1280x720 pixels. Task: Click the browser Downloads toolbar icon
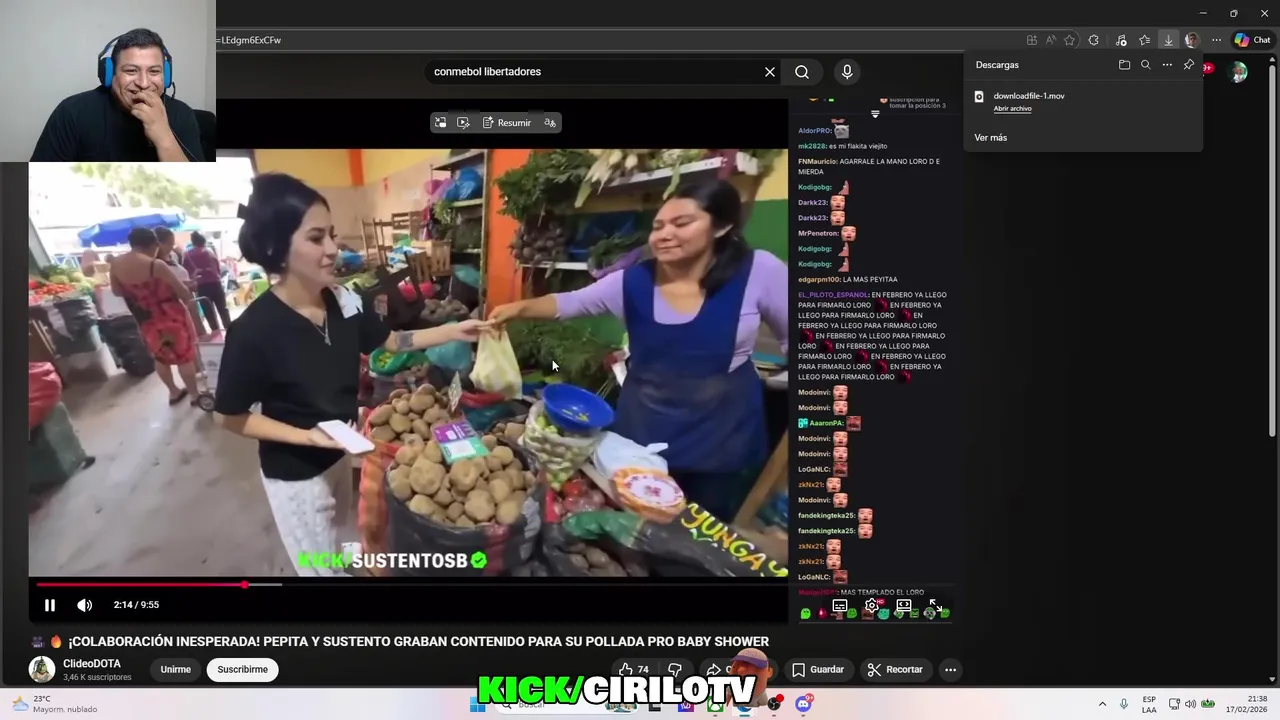coord(1168,40)
